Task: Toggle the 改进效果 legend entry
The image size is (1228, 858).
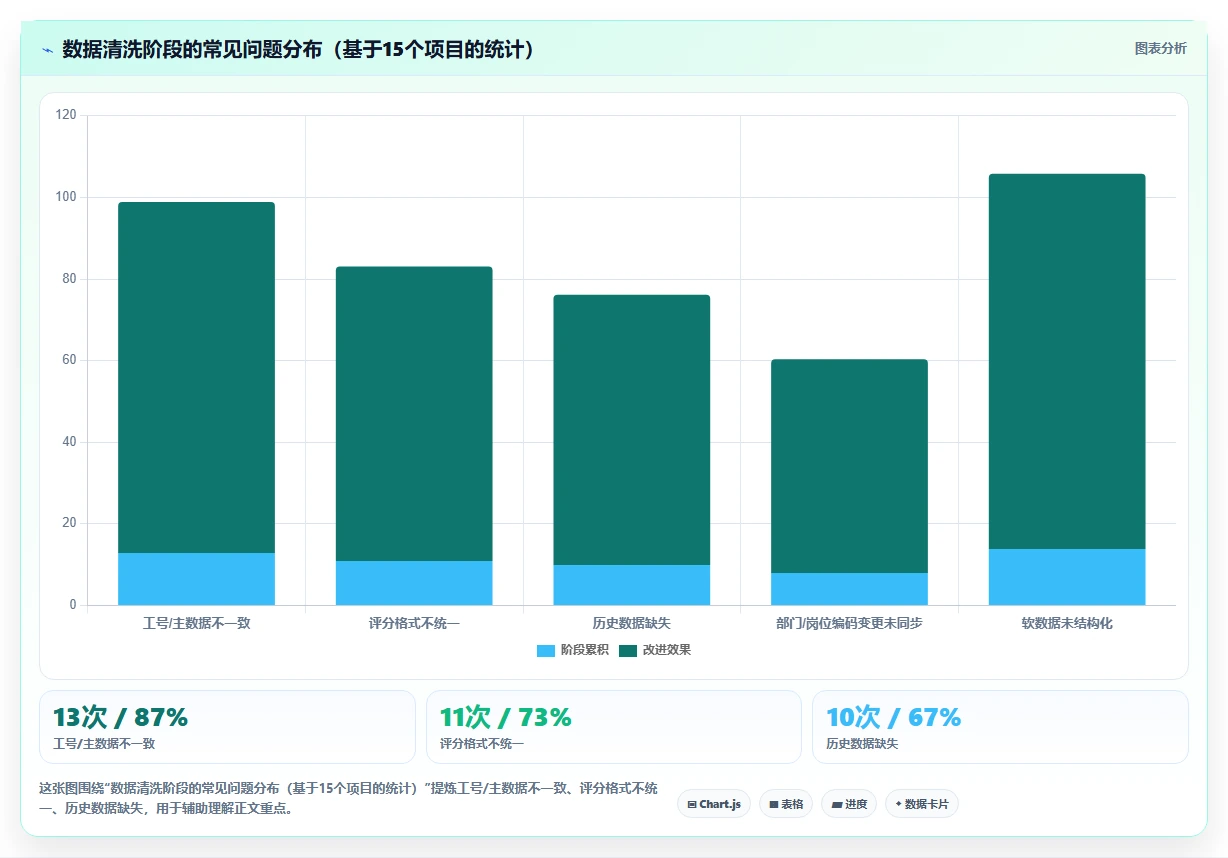Action: (x=655, y=650)
